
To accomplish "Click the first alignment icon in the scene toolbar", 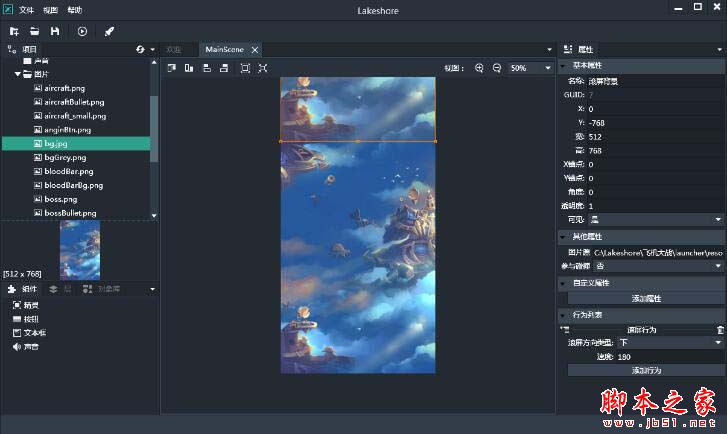I will pyautogui.click(x=172, y=68).
